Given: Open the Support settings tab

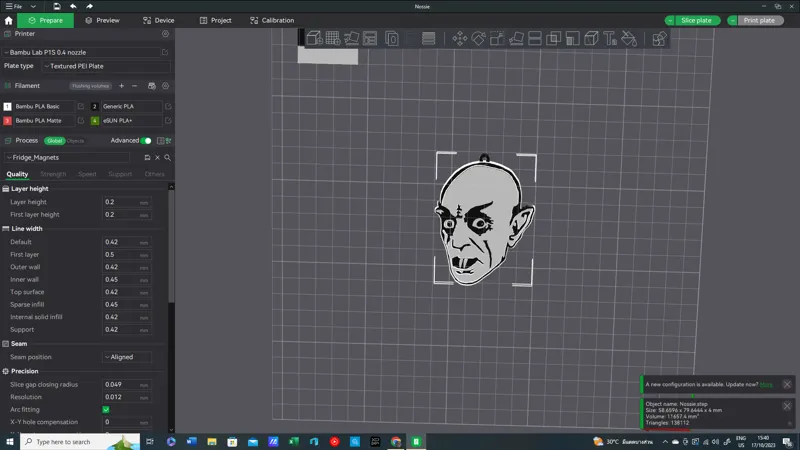Looking at the screenshot, I should pos(120,174).
